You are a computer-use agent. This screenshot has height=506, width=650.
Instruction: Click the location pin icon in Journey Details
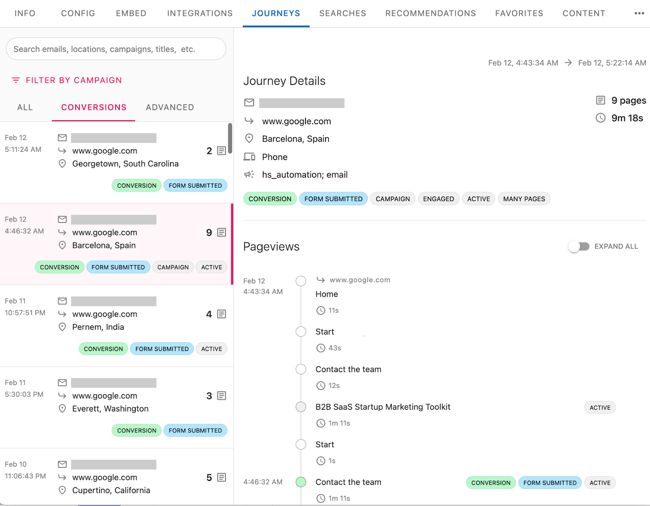pyautogui.click(x=249, y=138)
